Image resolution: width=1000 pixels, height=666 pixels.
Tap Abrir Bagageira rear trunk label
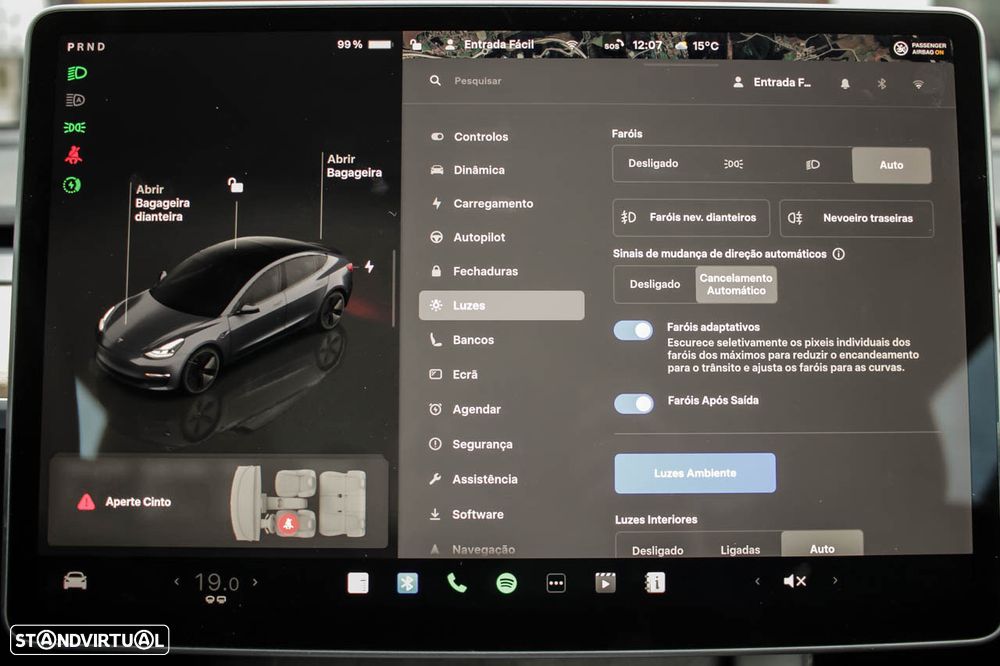(x=354, y=166)
